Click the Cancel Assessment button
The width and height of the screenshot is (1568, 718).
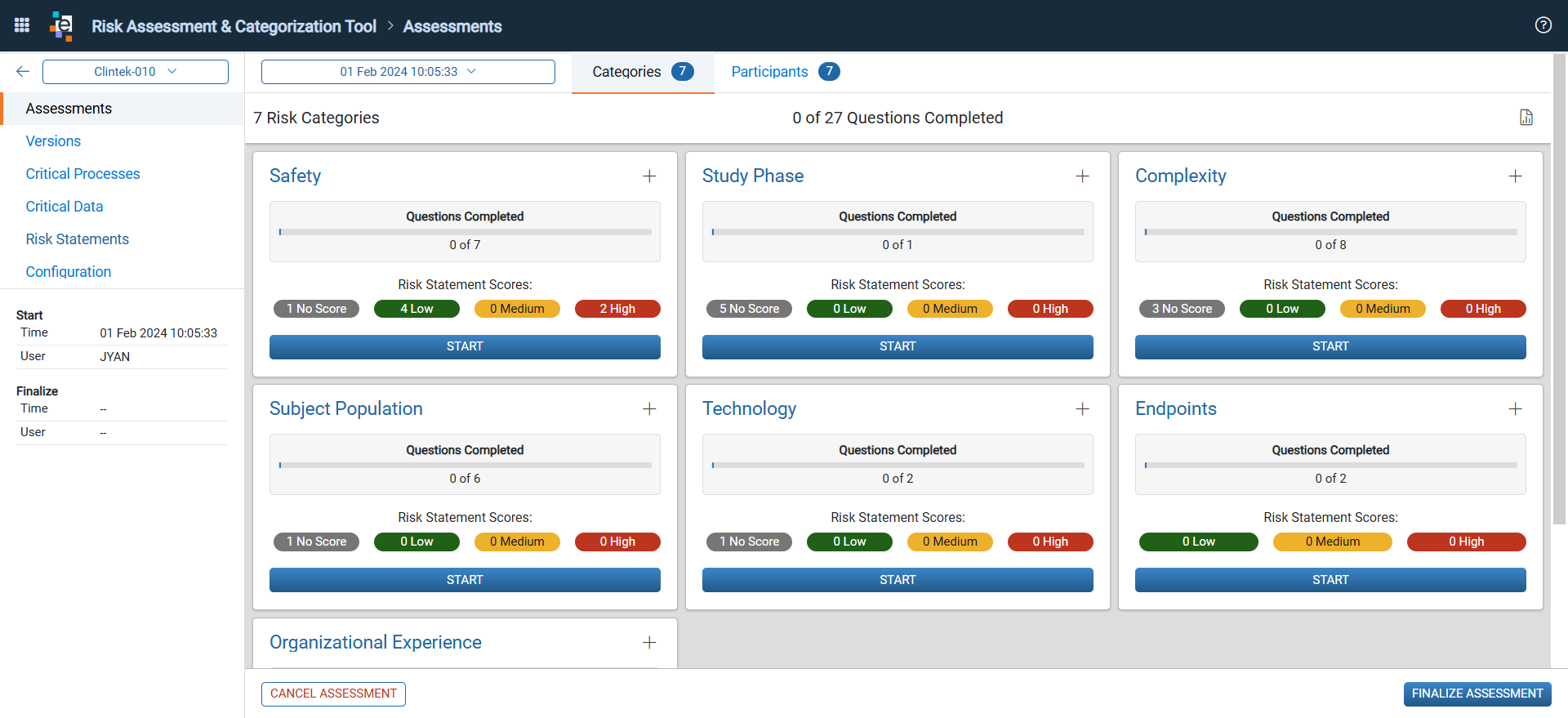point(333,693)
